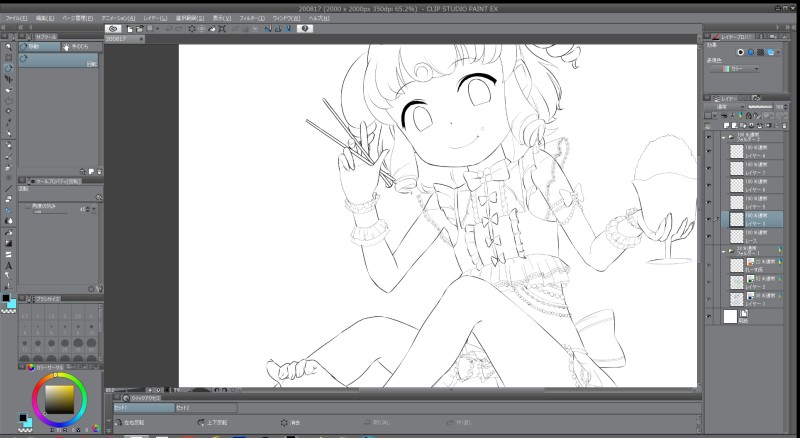This screenshot has width=800, height=438.
Task: Open CLIP STUDIO launcher icon in command bar
Action: tap(113, 29)
